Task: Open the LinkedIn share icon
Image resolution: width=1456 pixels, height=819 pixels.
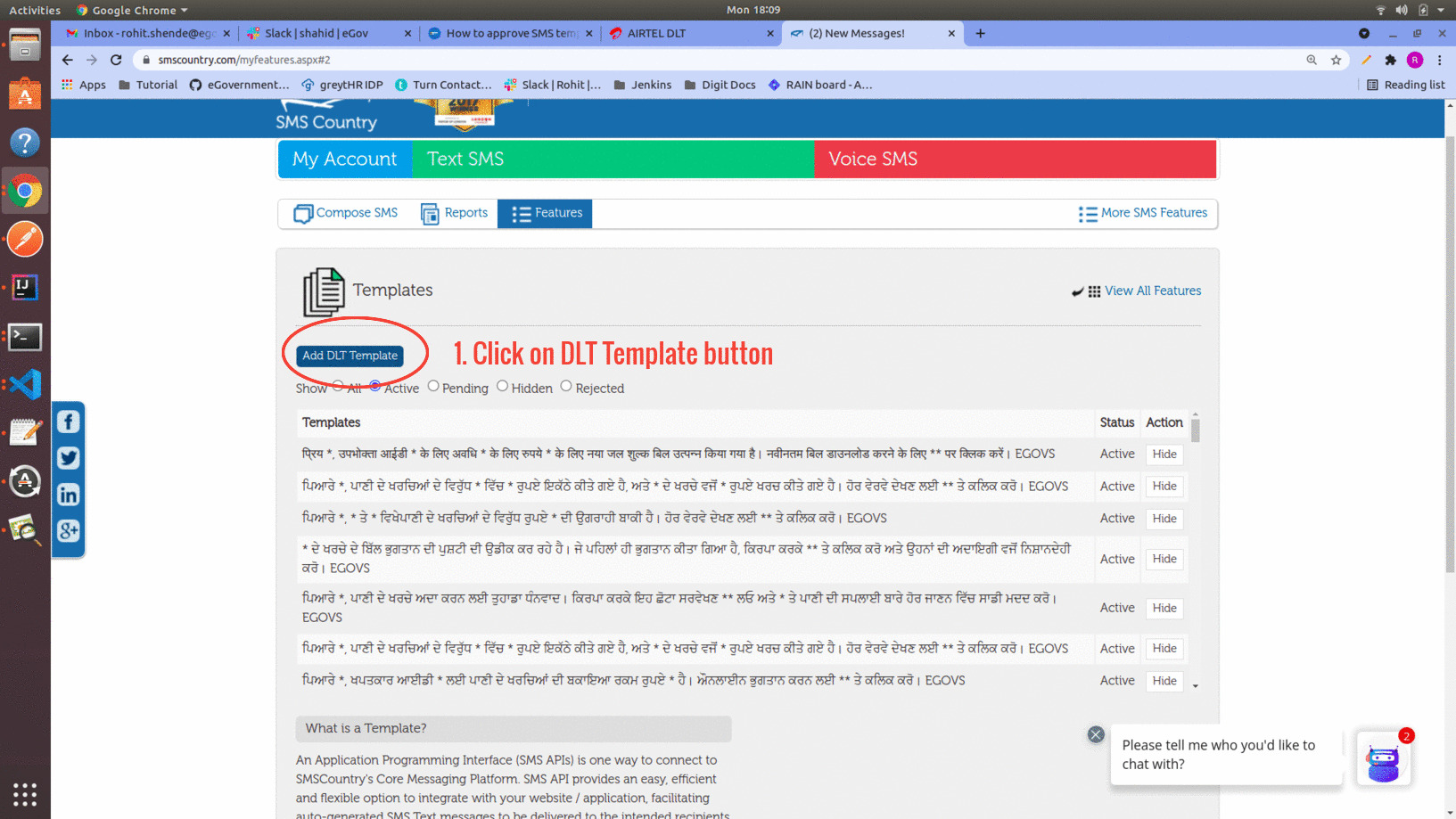Action: click(x=69, y=495)
